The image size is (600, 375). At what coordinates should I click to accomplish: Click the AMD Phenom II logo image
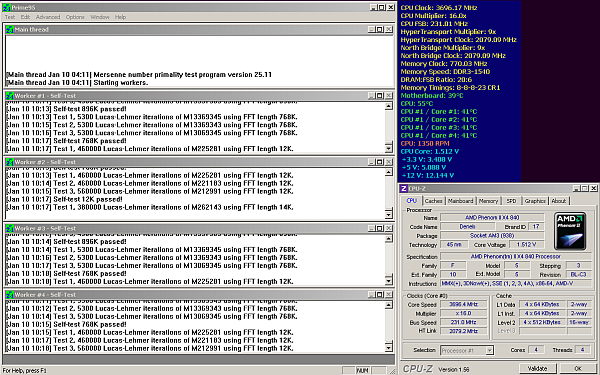coord(570,231)
